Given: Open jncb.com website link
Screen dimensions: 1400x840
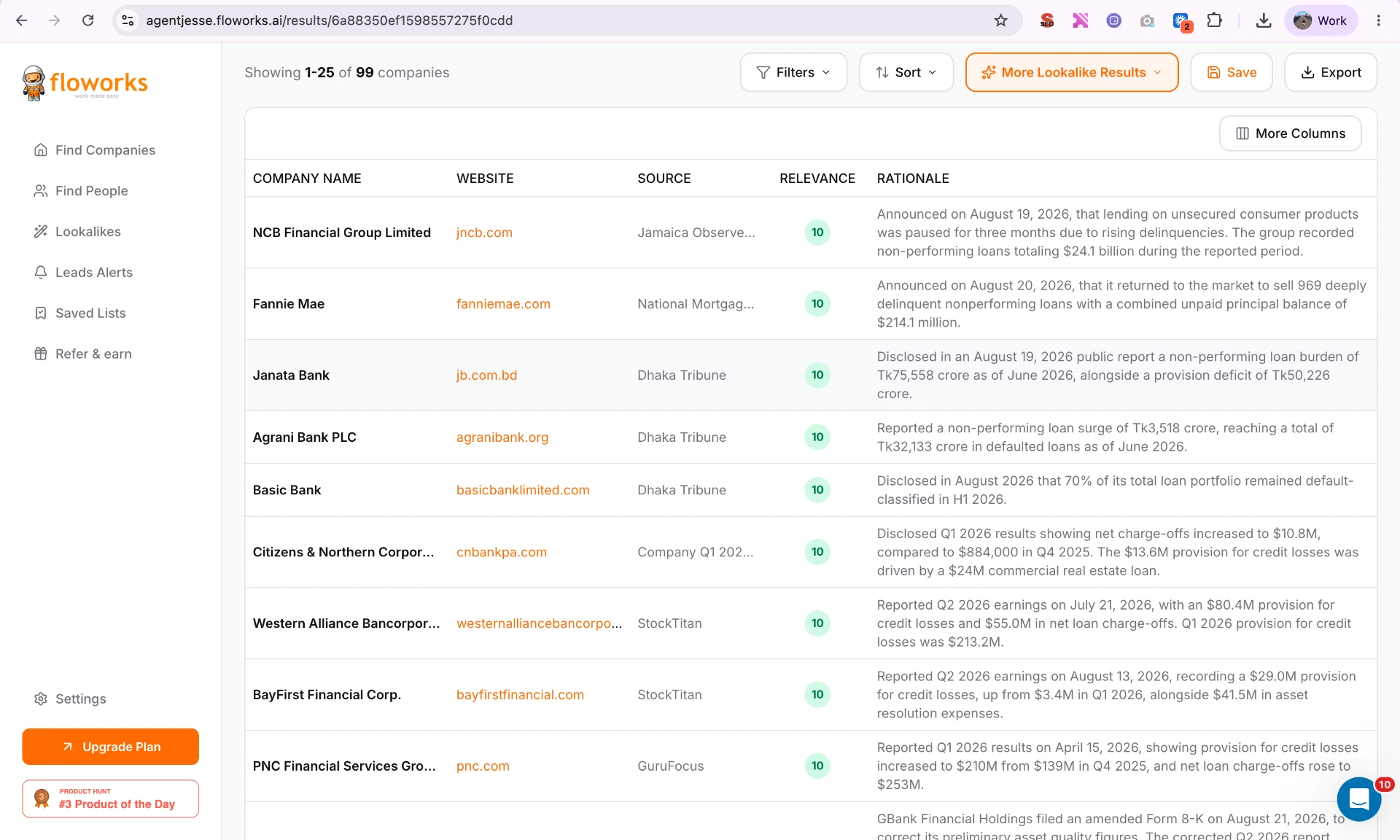Looking at the screenshot, I should [484, 233].
